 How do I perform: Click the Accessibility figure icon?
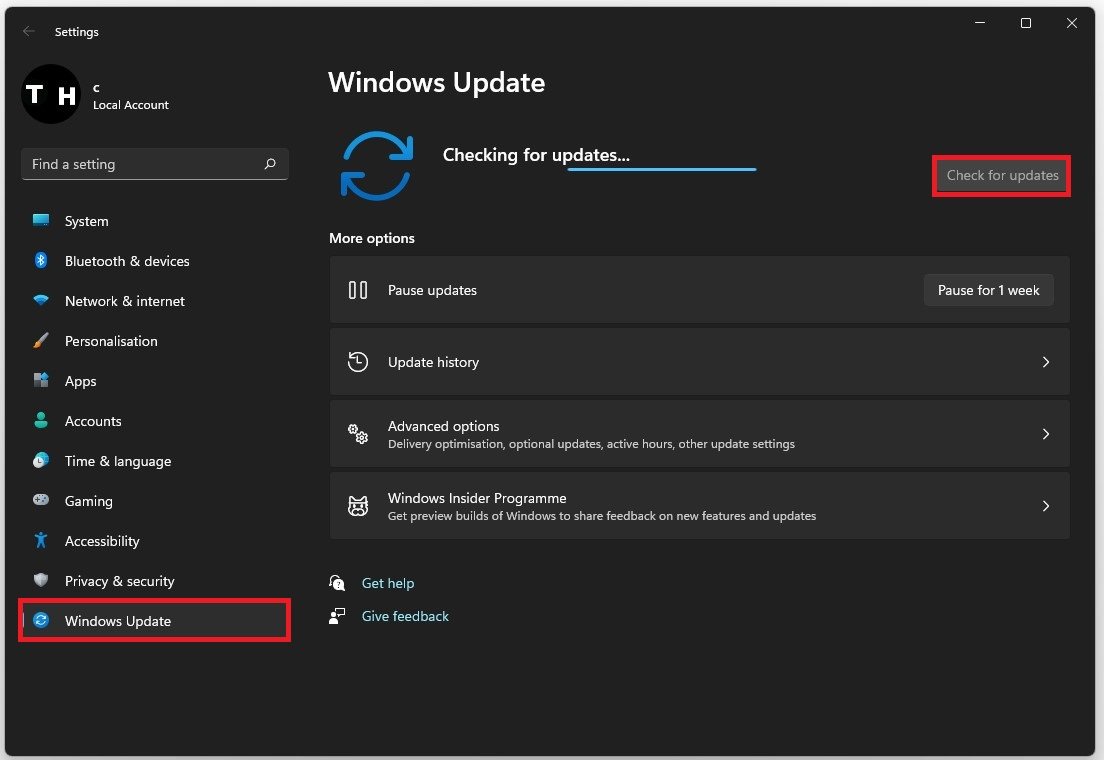click(41, 540)
